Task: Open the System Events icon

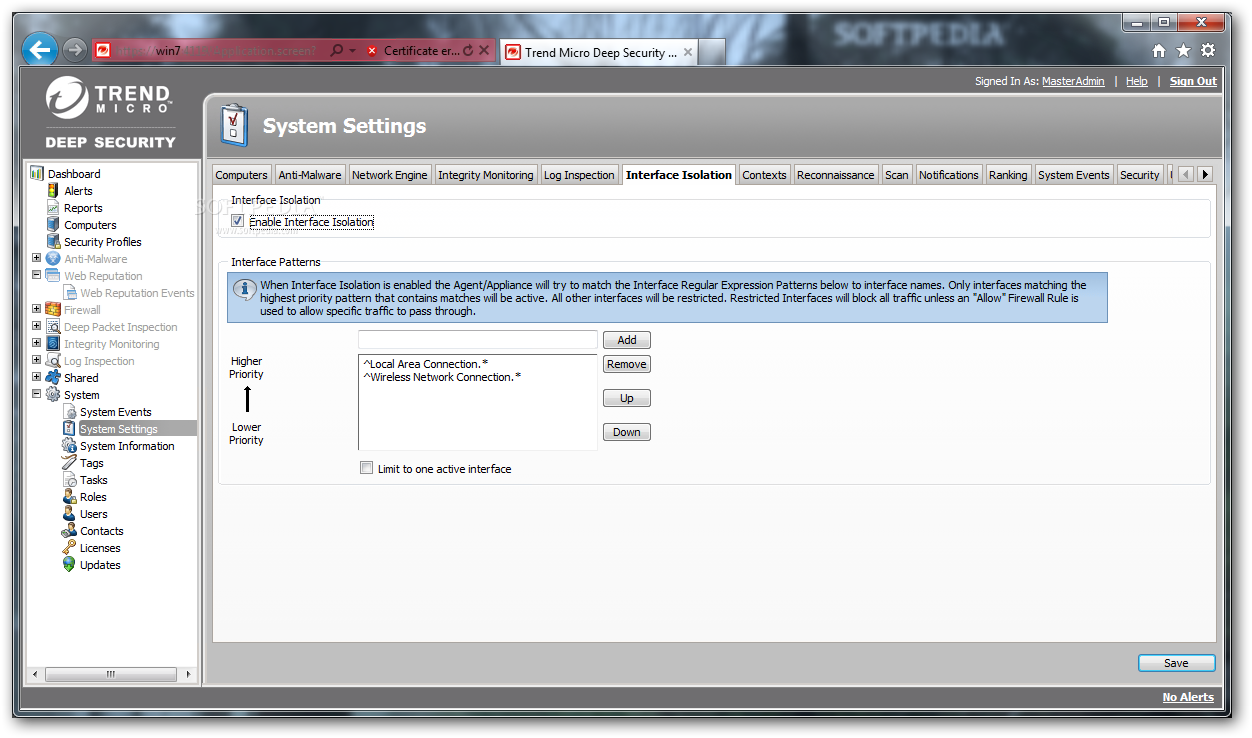Action: (69, 412)
